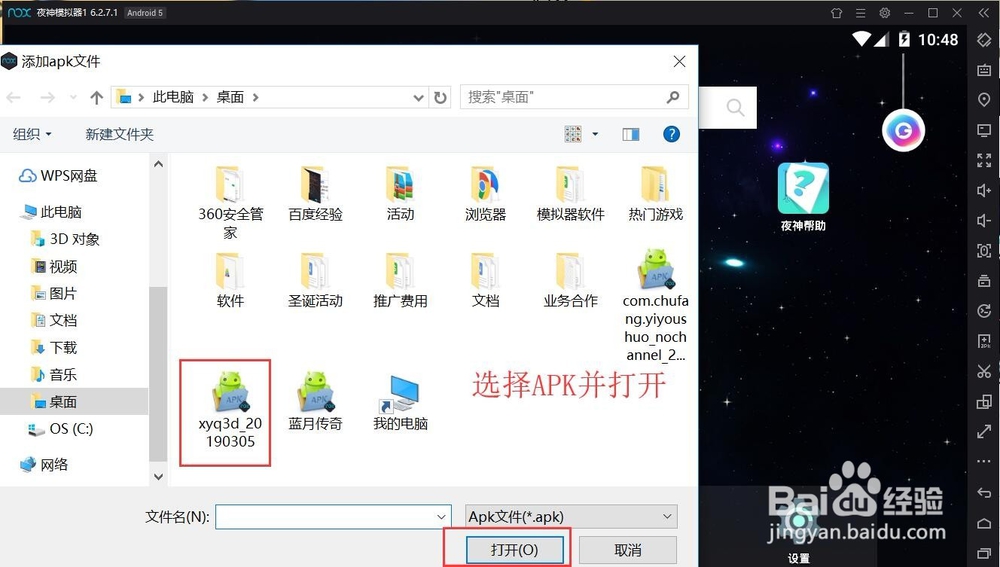
Task: Open Nox title bar menu icon
Action: [860, 13]
